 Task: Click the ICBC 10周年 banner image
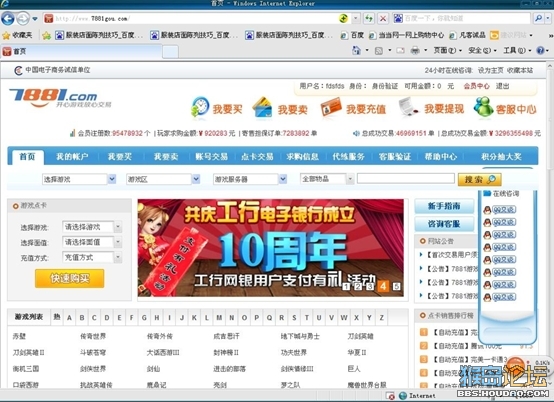pos(271,248)
